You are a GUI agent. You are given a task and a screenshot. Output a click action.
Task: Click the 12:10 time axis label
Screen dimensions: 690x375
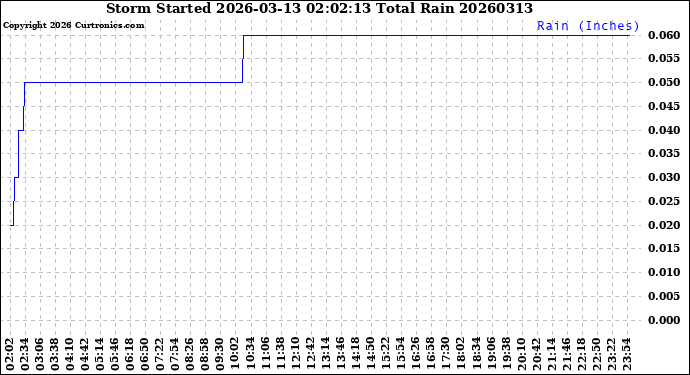point(295,354)
